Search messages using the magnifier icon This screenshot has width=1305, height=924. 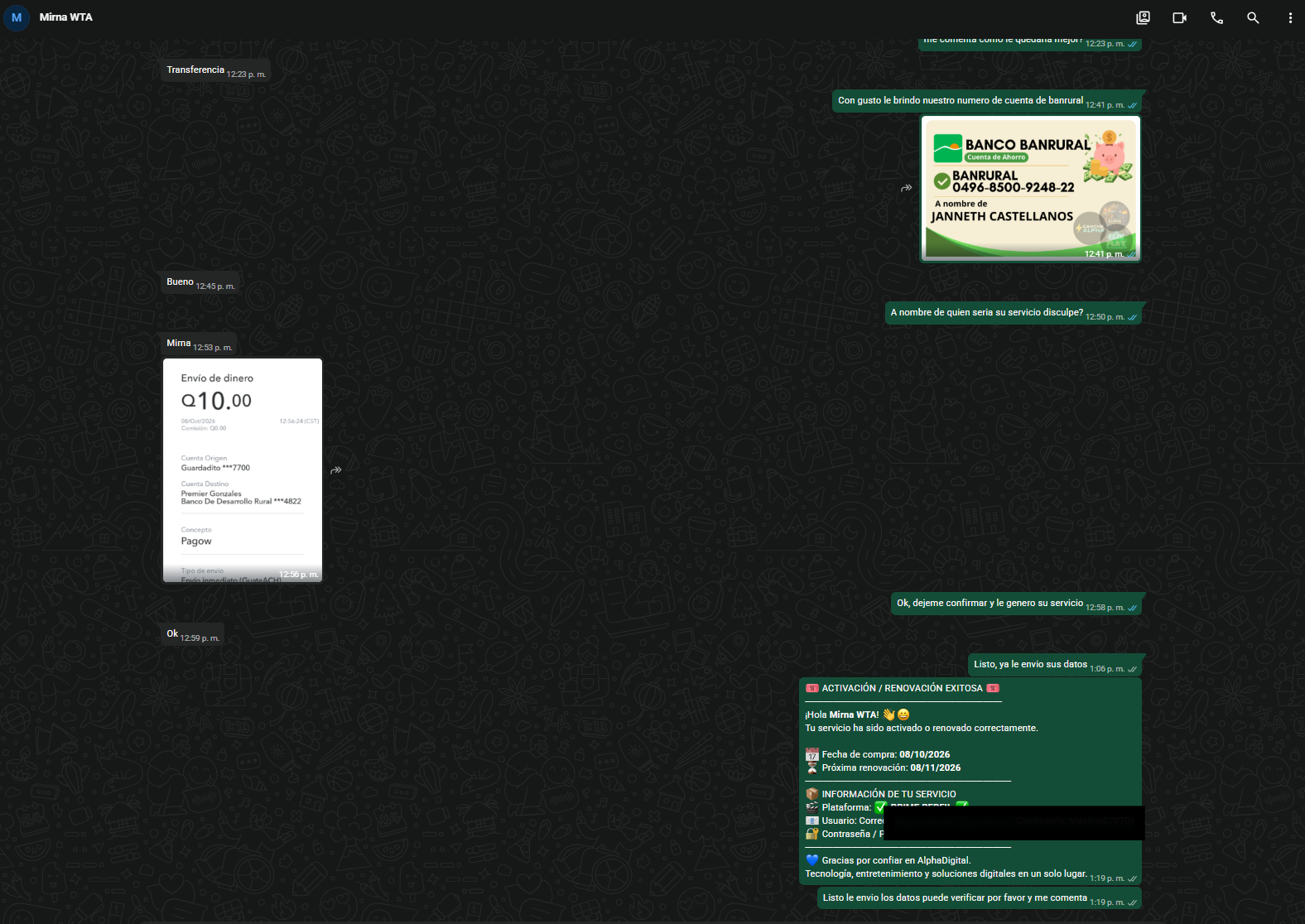[x=1253, y=17]
